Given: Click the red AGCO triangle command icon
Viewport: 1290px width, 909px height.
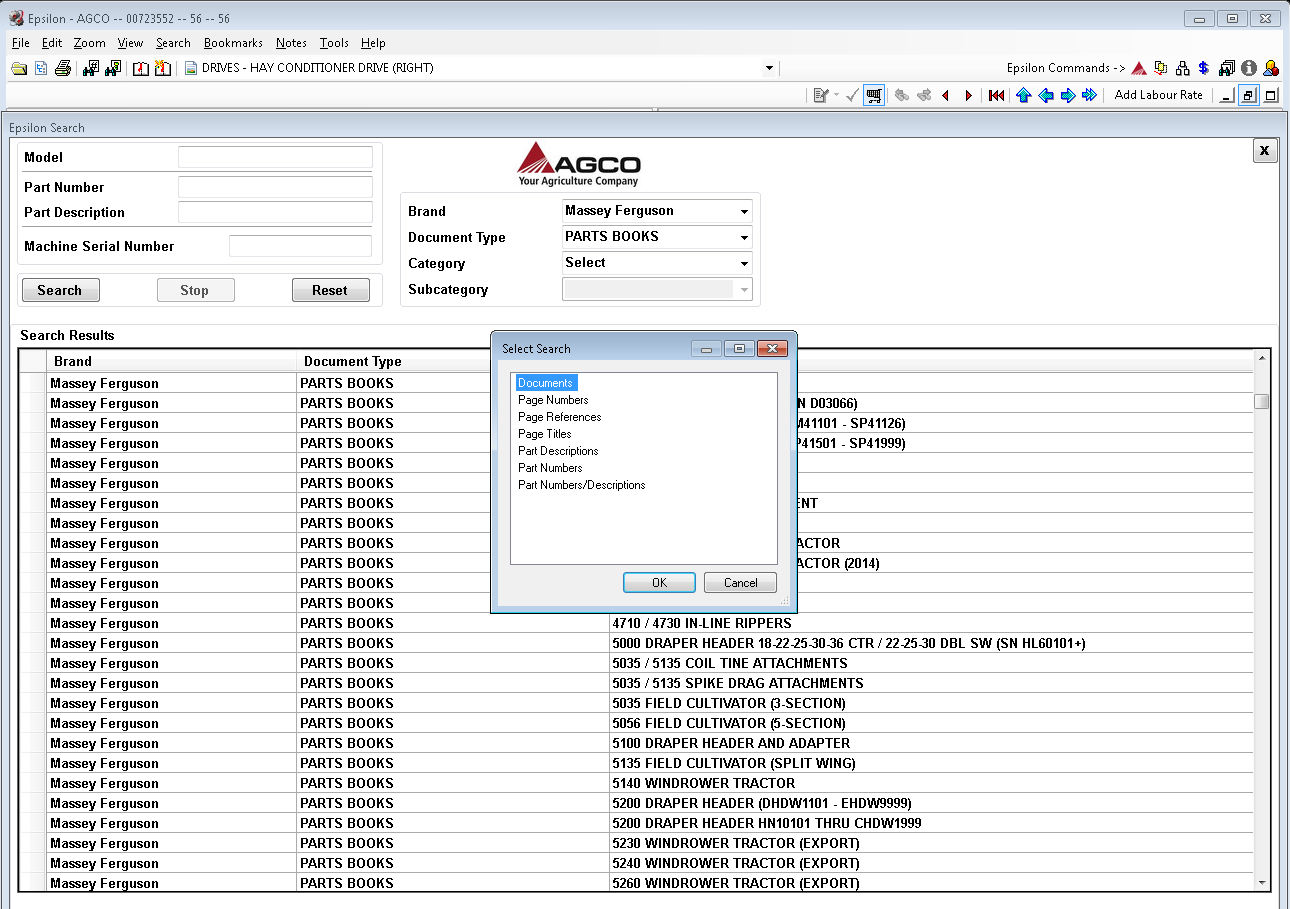Looking at the screenshot, I should click(1138, 68).
